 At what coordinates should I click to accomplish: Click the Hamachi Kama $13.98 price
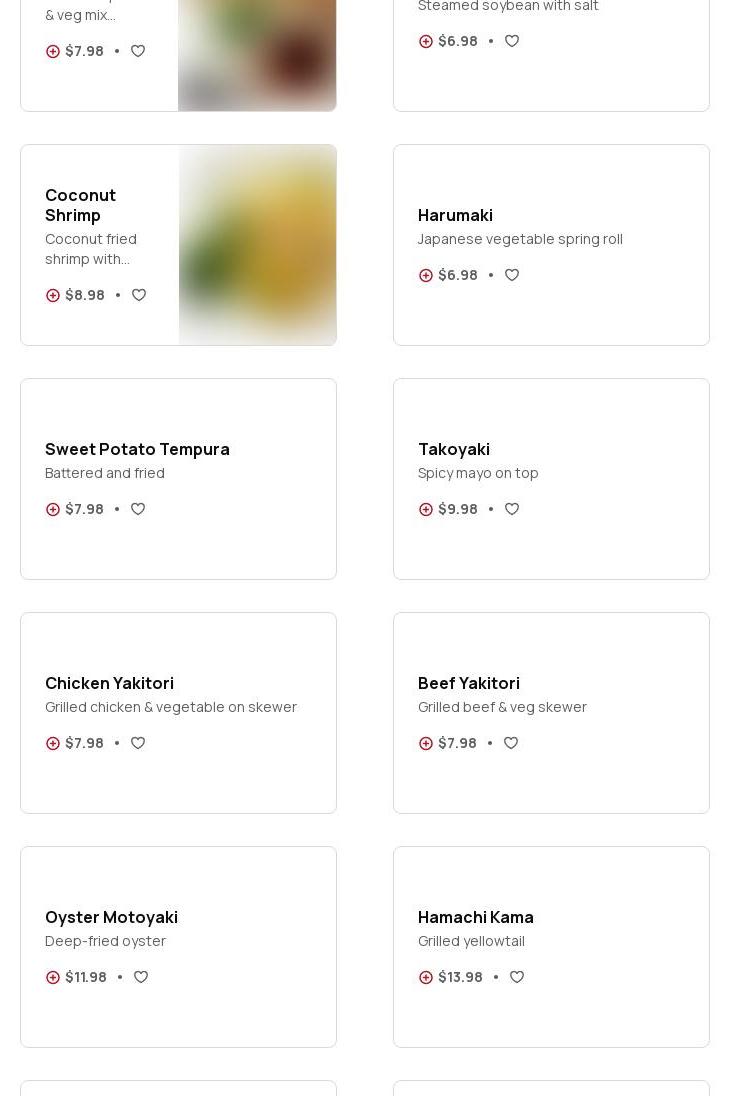point(460,977)
